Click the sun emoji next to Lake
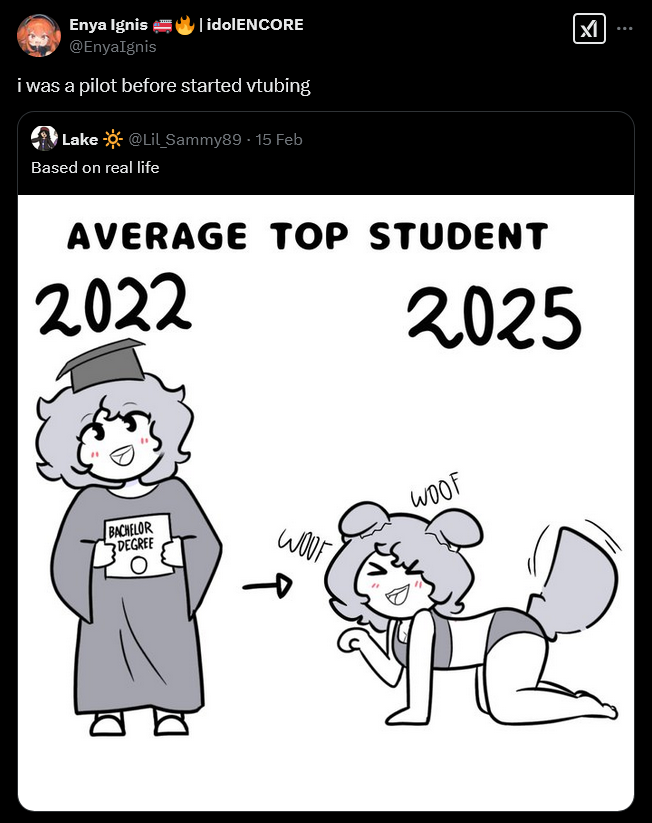This screenshot has width=652, height=823. tap(113, 139)
